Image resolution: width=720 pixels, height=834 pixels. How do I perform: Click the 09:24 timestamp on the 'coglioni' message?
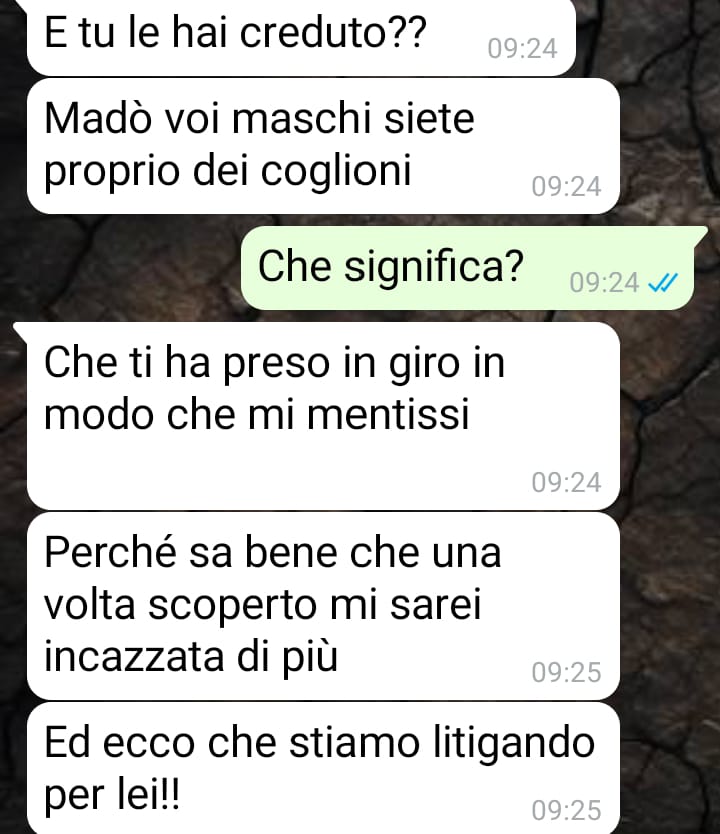click(x=566, y=187)
